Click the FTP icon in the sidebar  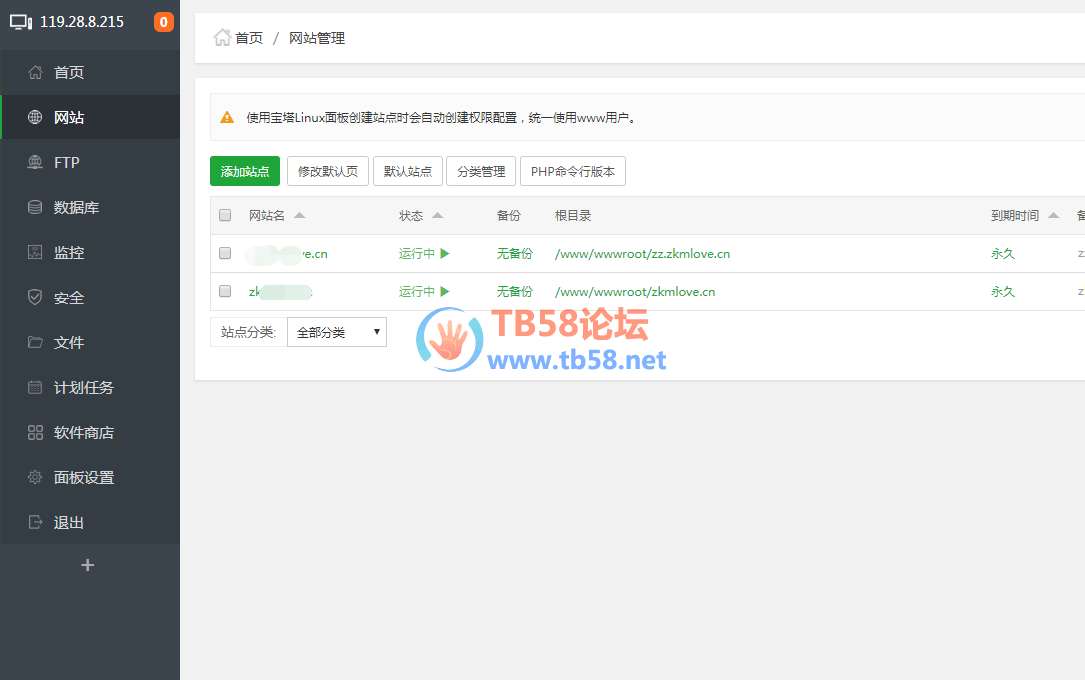tap(36, 162)
